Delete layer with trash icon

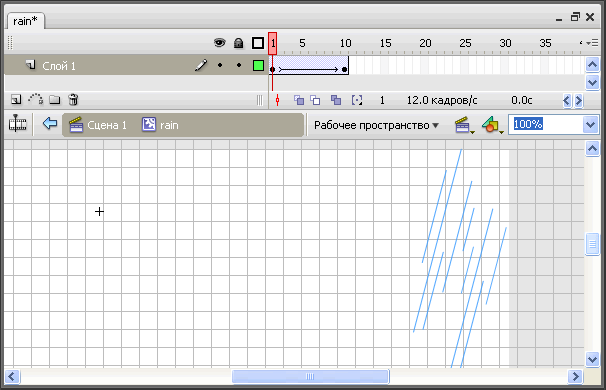tap(73, 100)
